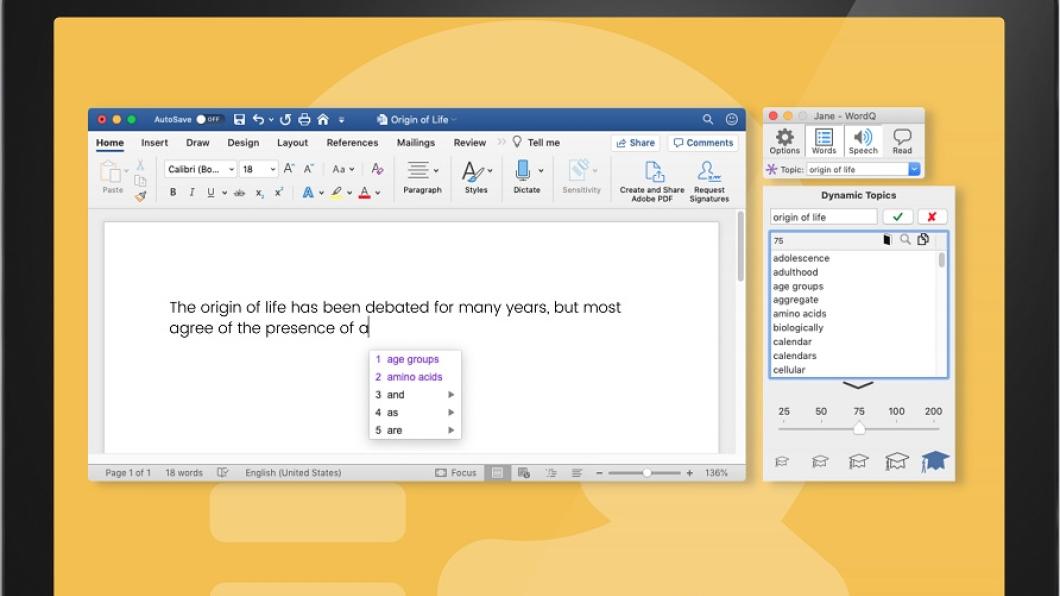Open the Review tab

click(x=469, y=142)
